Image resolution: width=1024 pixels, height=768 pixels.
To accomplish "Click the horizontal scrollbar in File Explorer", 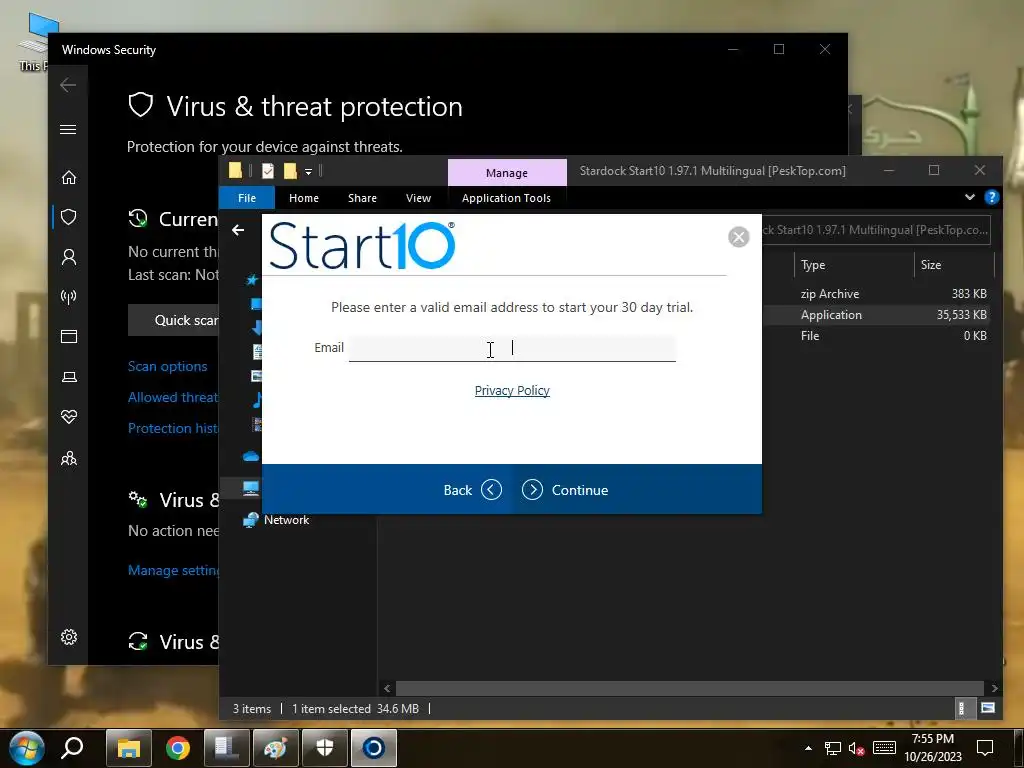I will 690,688.
